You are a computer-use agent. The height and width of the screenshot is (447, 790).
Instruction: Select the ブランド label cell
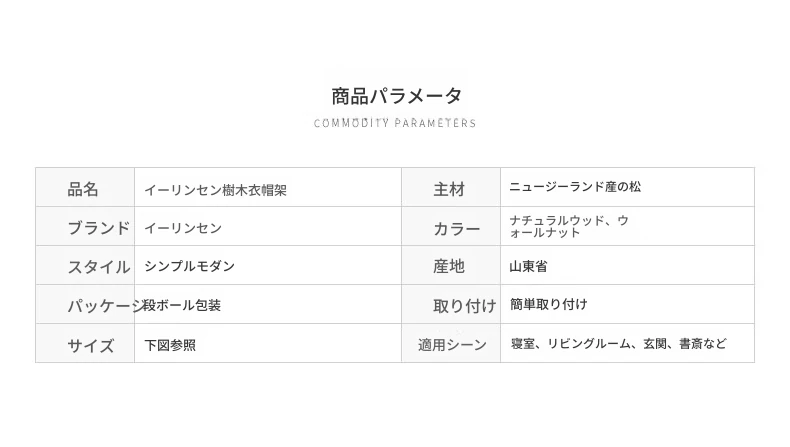pyautogui.click(x=85, y=226)
